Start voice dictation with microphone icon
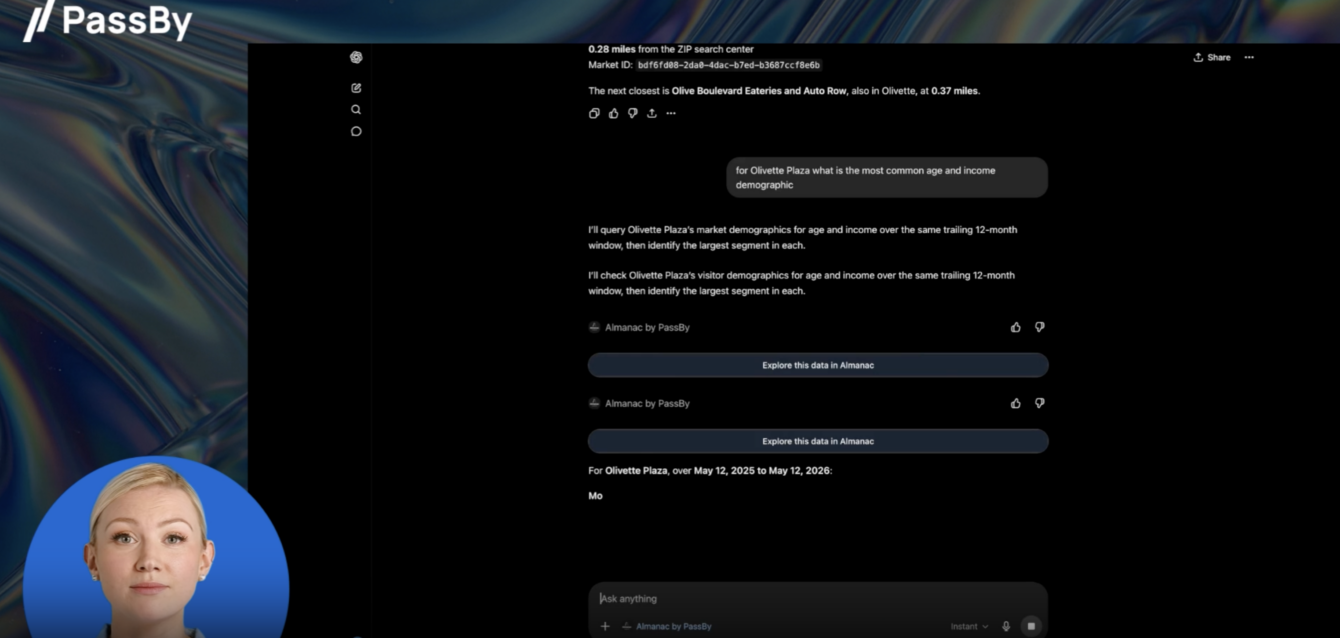1340x638 pixels. pos(1006,626)
